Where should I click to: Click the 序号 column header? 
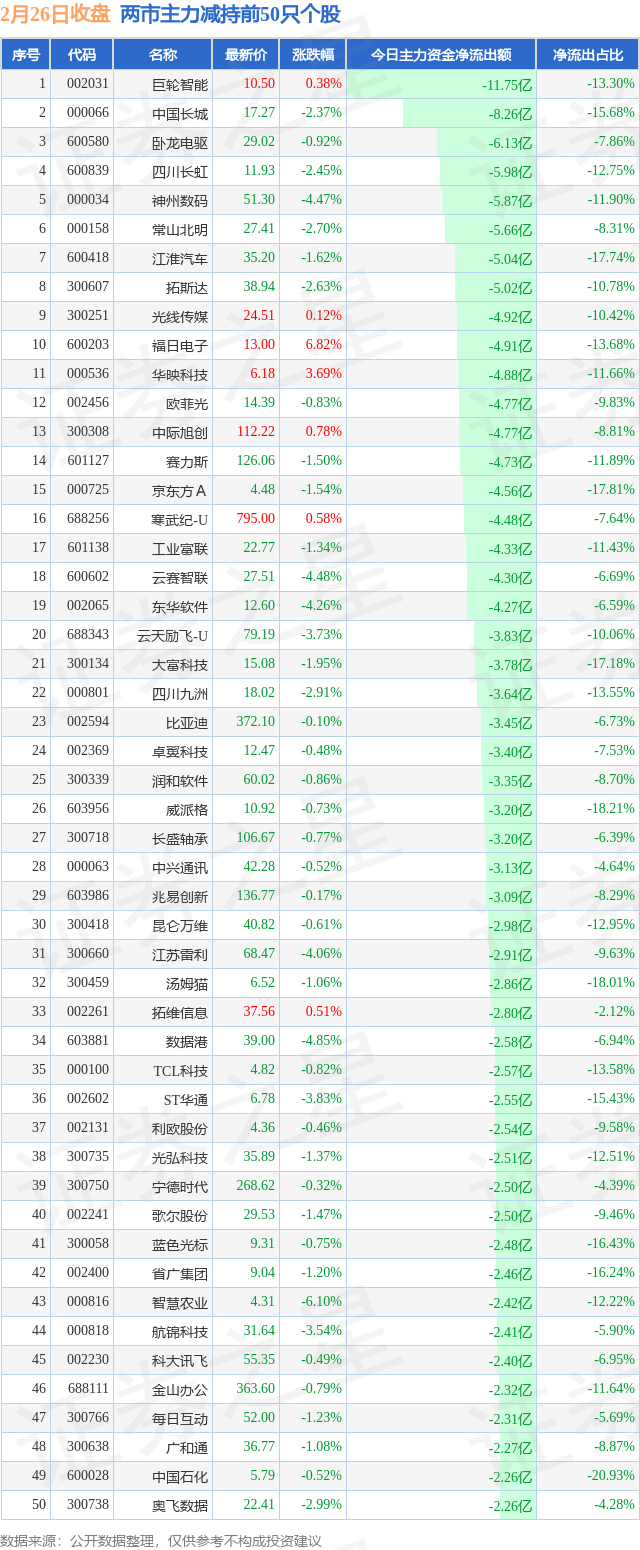[x=26, y=55]
